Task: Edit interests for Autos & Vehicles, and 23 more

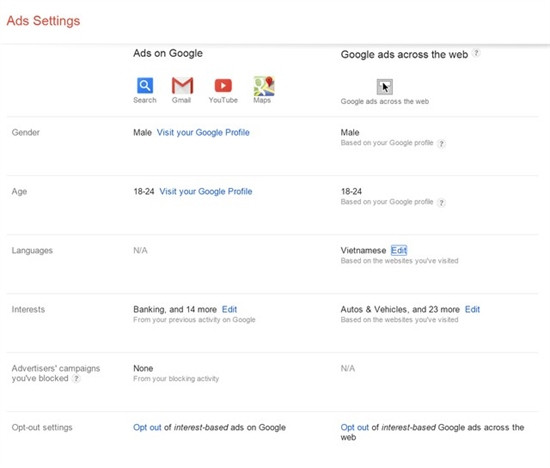Action: click(x=472, y=309)
